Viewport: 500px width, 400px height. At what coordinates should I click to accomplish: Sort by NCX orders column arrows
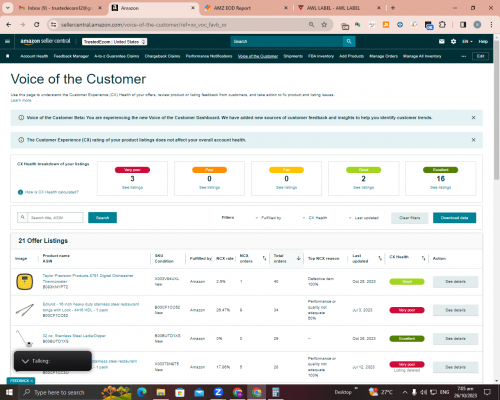(264, 258)
